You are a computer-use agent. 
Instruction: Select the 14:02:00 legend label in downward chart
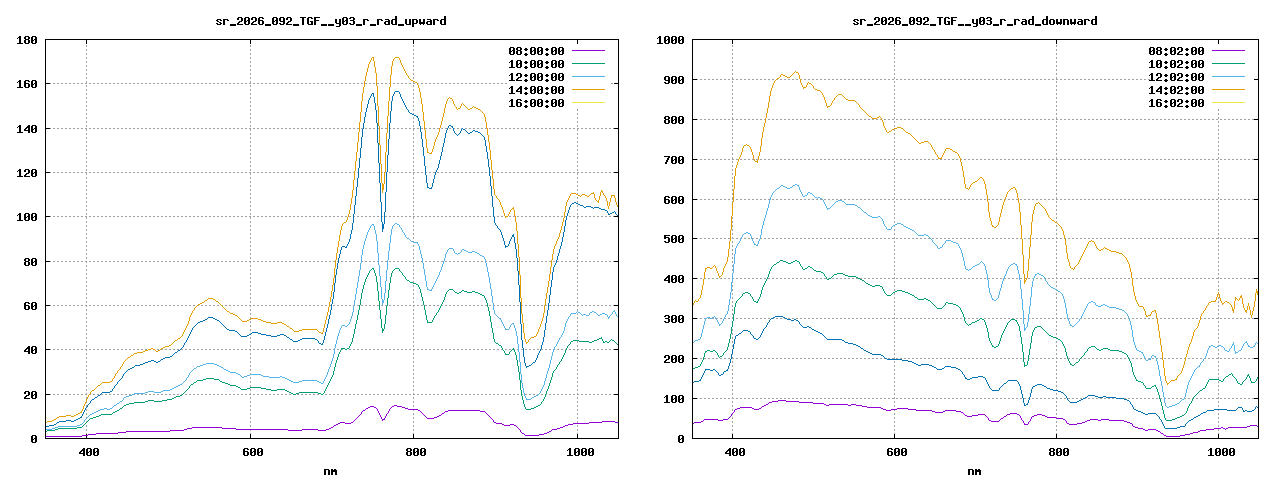pyautogui.click(x=1175, y=89)
